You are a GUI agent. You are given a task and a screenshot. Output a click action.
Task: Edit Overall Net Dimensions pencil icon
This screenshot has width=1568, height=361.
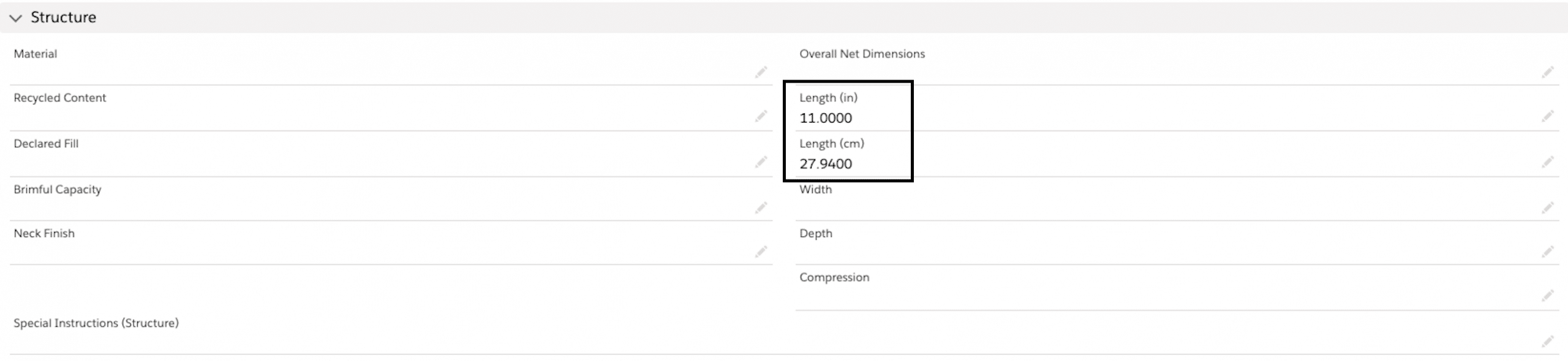(x=1547, y=72)
